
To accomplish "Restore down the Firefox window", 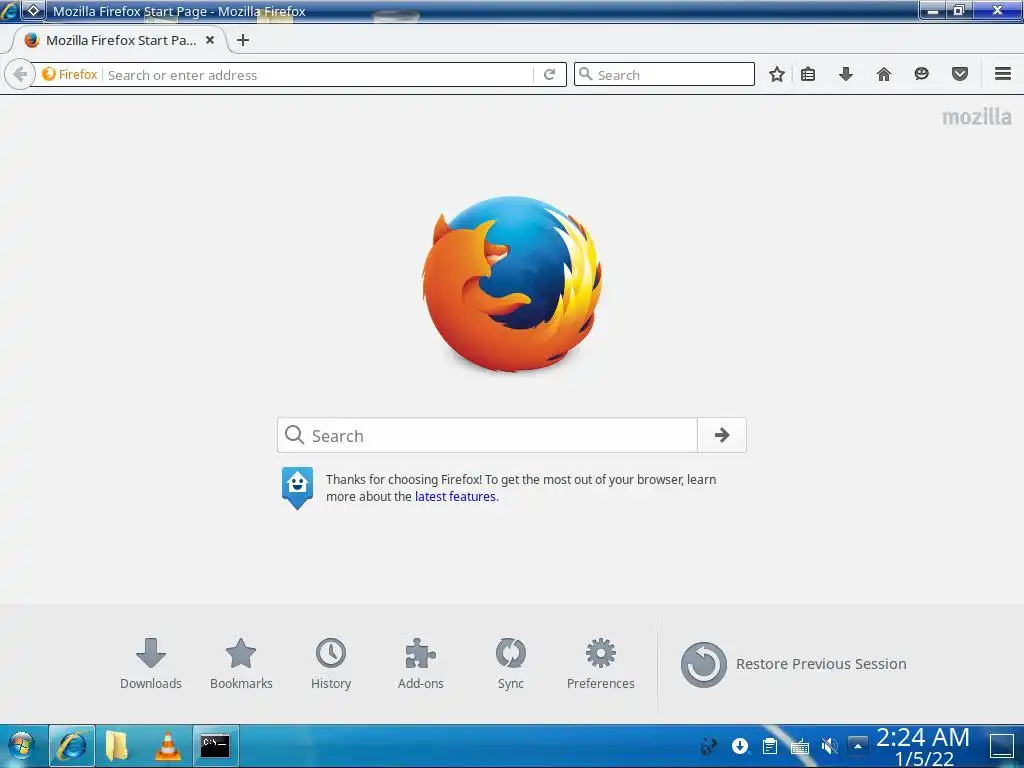I will (x=959, y=10).
